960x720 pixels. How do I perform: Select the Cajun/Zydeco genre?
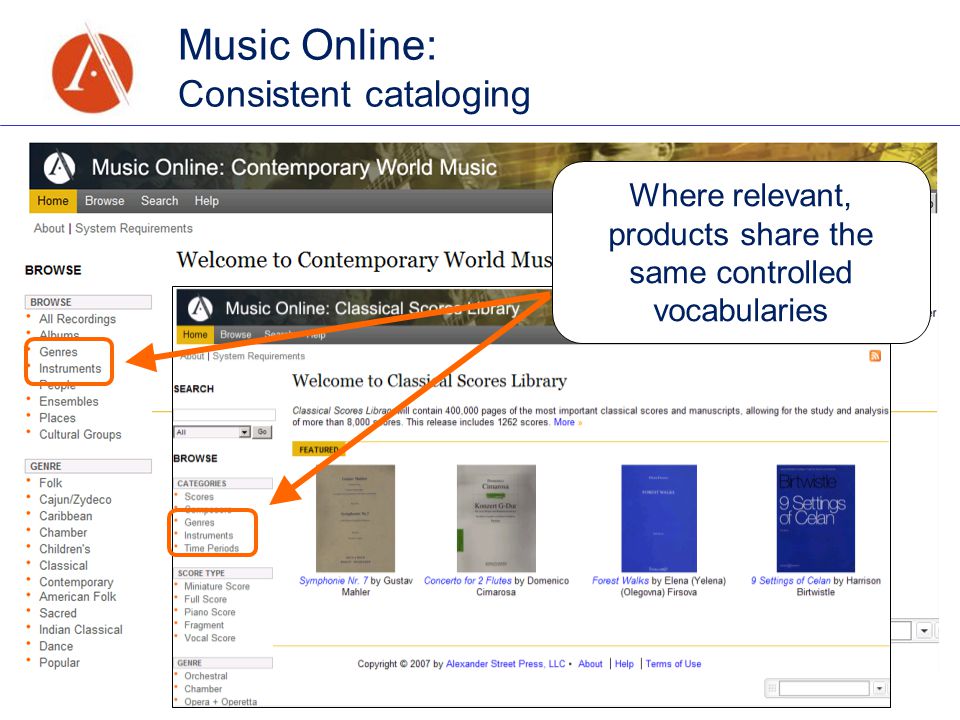(x=75, y=500)
